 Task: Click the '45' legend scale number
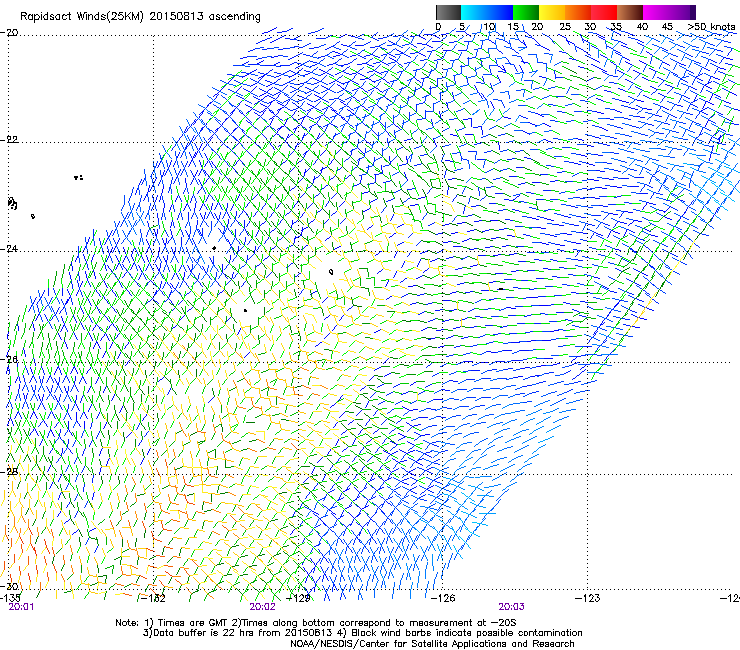coord(667,27)
